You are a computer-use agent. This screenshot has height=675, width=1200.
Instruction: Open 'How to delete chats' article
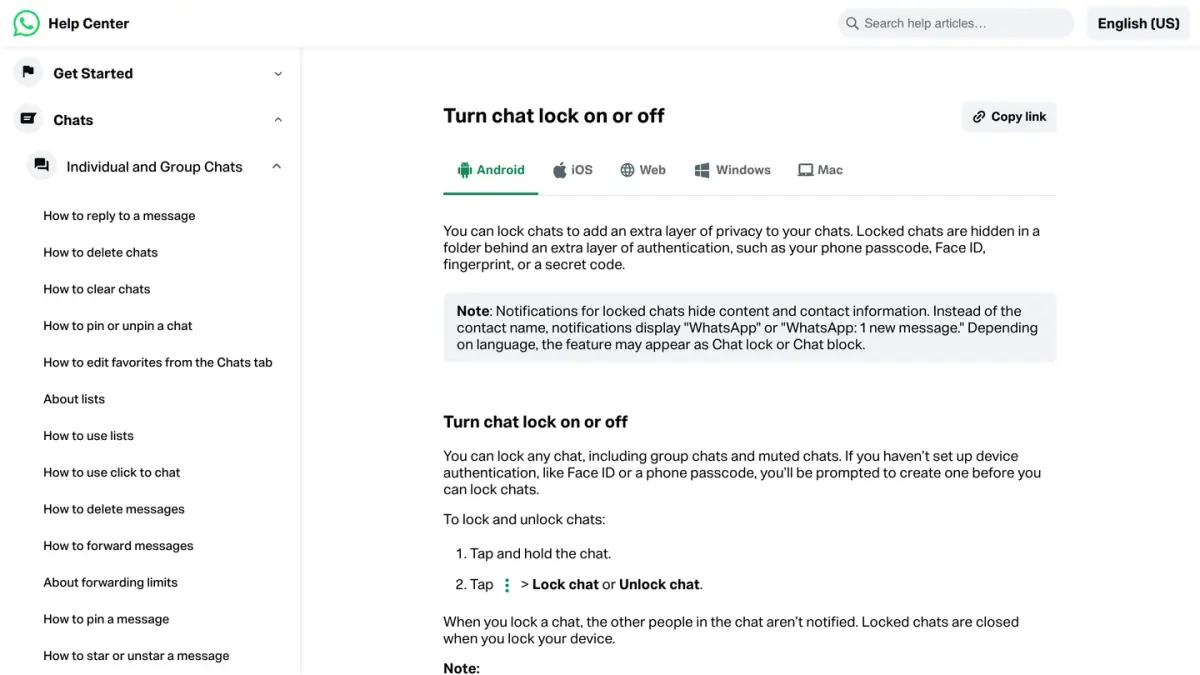click(100, 253)
